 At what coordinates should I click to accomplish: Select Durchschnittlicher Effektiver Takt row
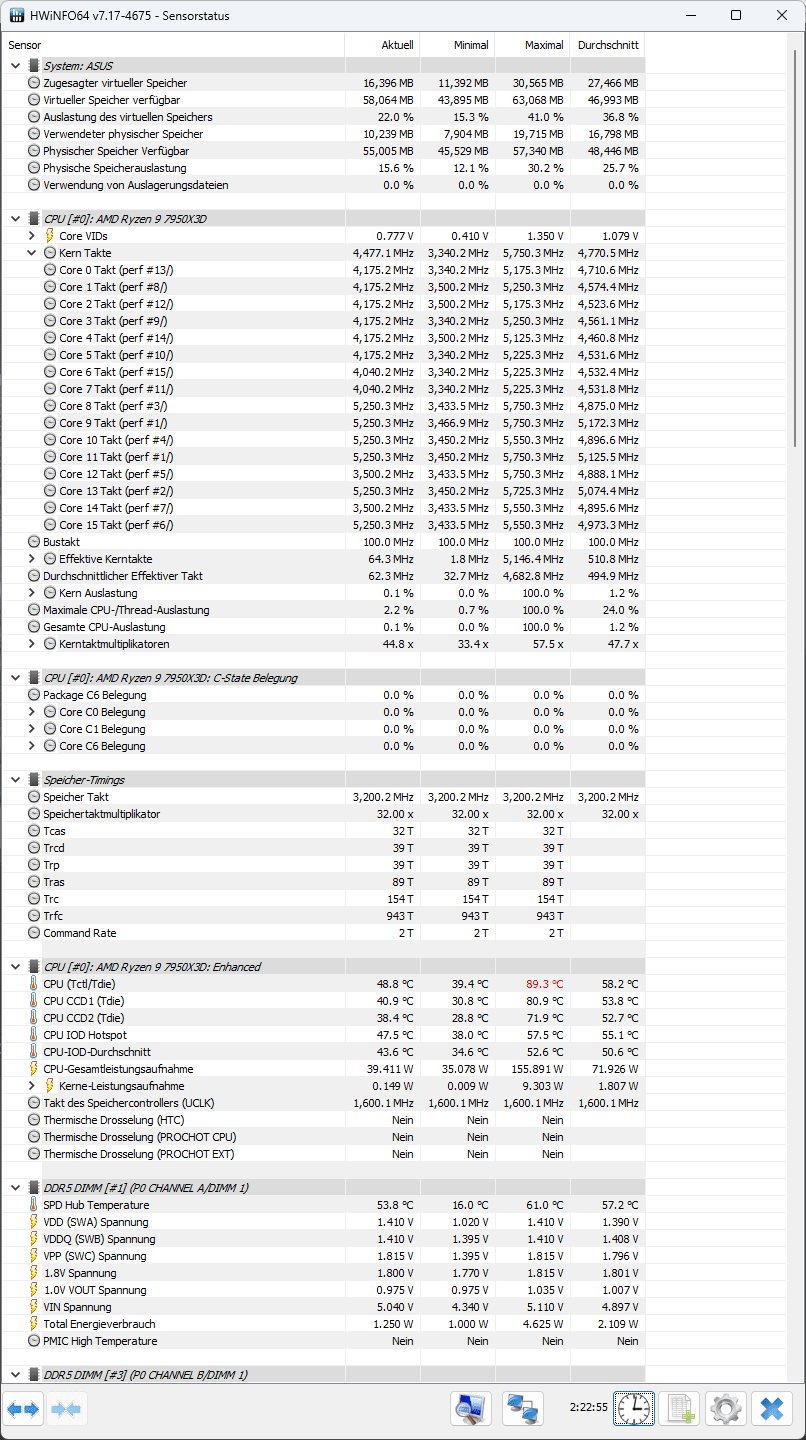tap(324, 576)
